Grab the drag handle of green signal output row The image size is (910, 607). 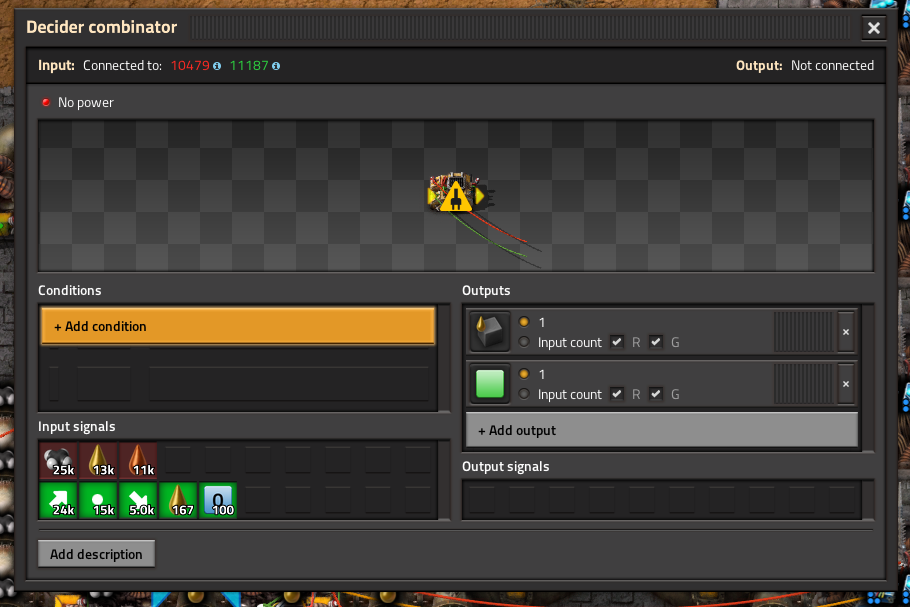click(x=804, y=384)
